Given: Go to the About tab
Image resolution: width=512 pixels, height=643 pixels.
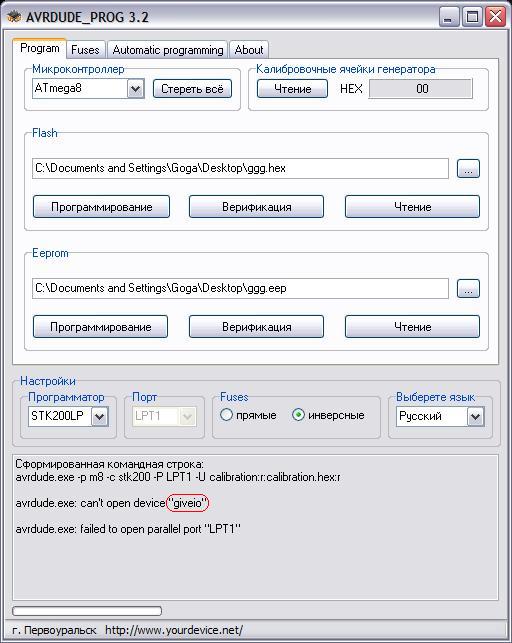Looking at the screenshot, I should tap(249, 50).
